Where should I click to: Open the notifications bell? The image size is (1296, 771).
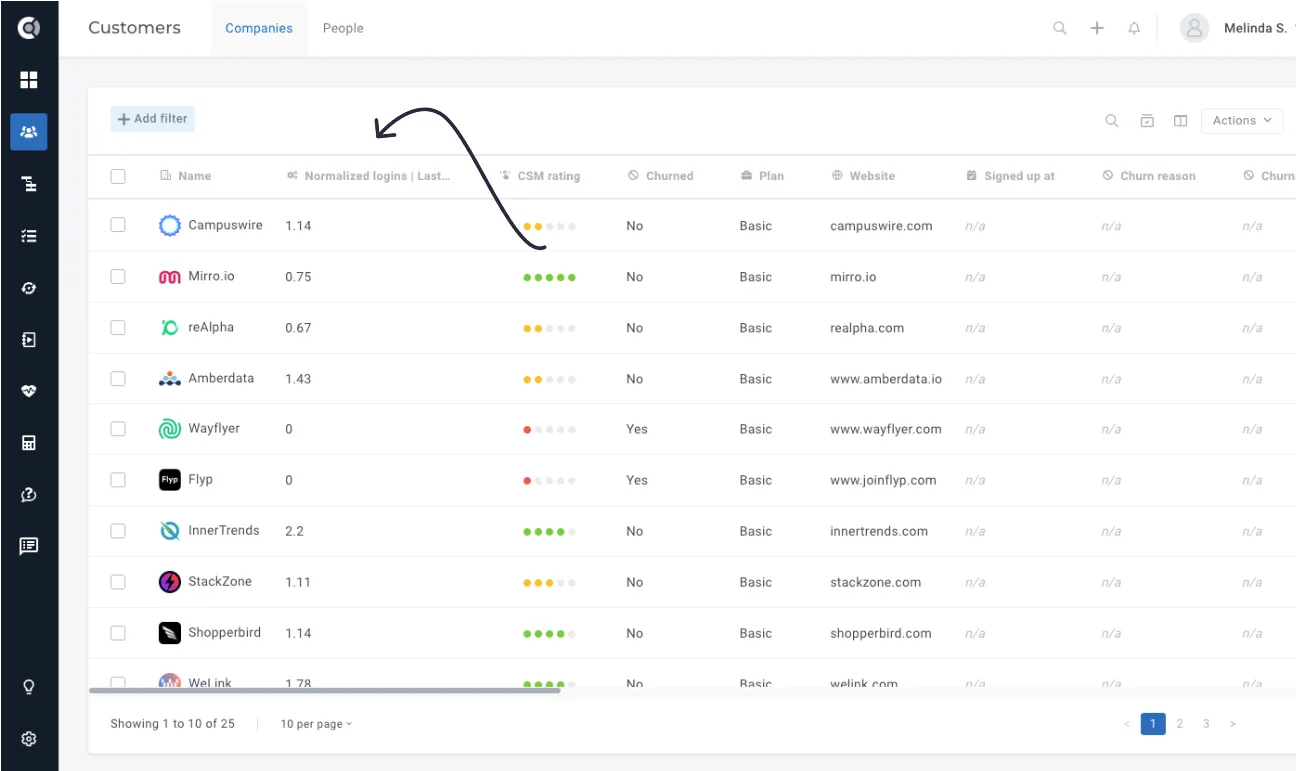[1134, 28]
